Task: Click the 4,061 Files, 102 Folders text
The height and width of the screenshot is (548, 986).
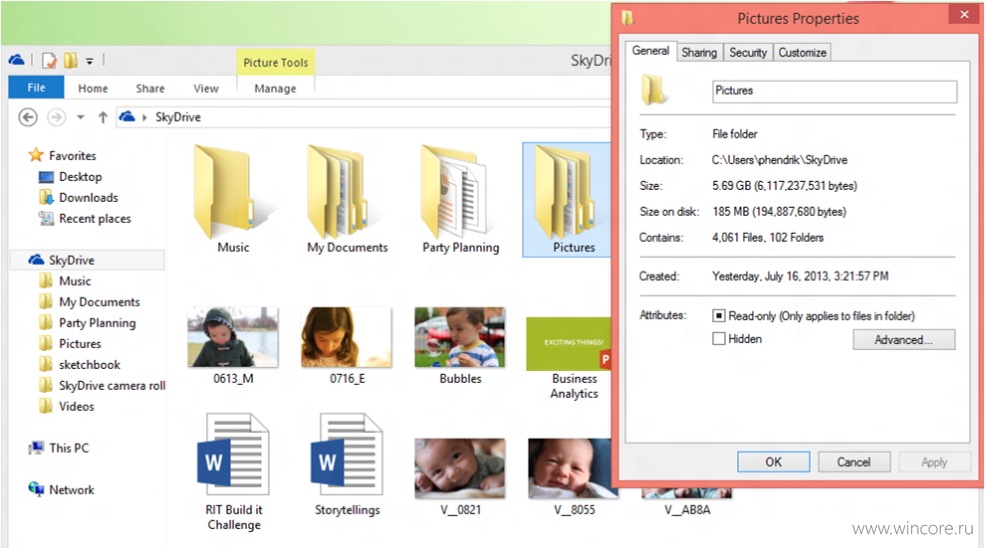Action: (x=768, y=237)
